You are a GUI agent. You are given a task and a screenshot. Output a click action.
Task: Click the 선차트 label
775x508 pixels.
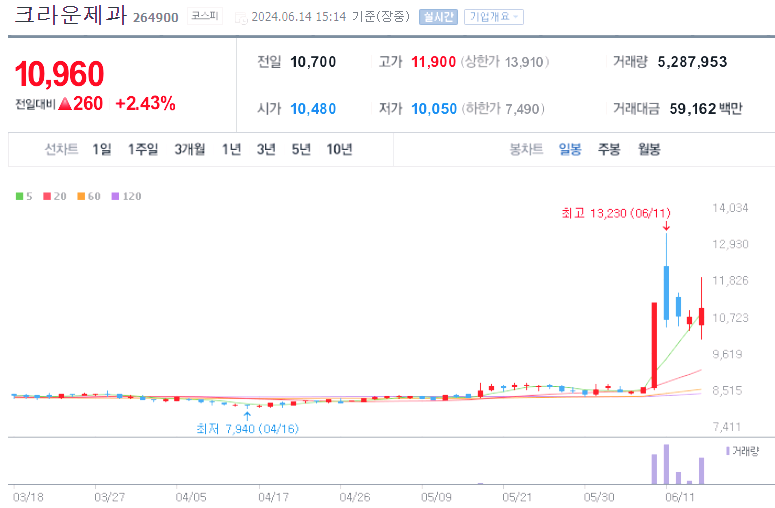tap(61, 149)
